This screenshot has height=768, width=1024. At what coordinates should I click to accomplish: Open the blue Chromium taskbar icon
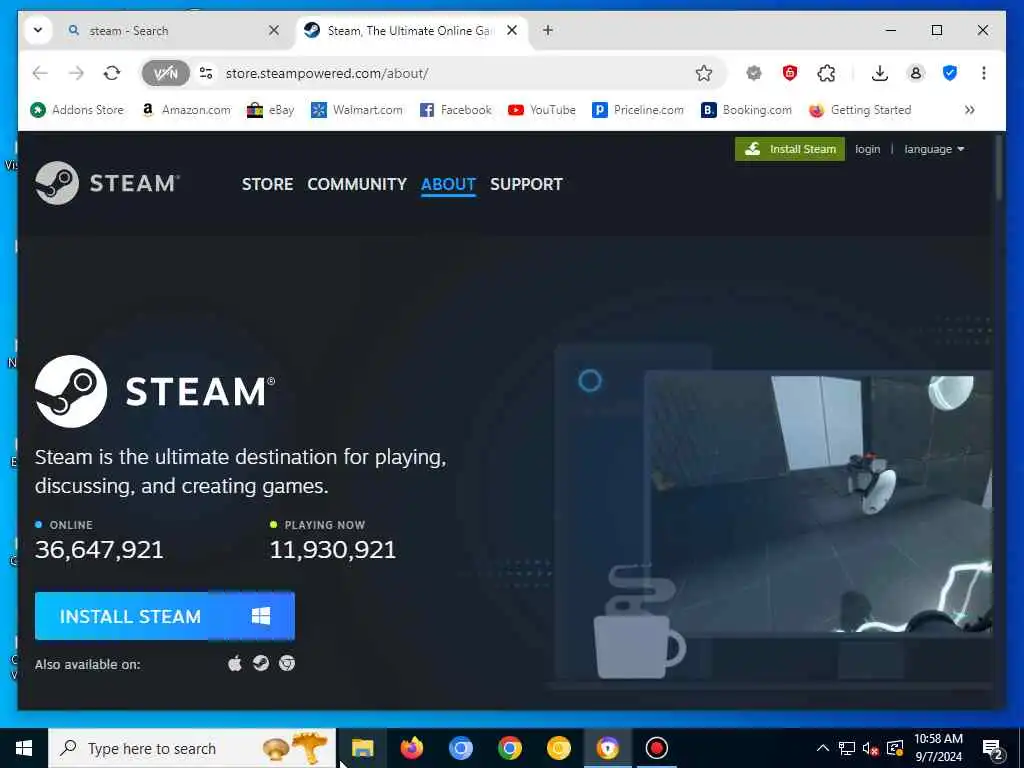460,748
